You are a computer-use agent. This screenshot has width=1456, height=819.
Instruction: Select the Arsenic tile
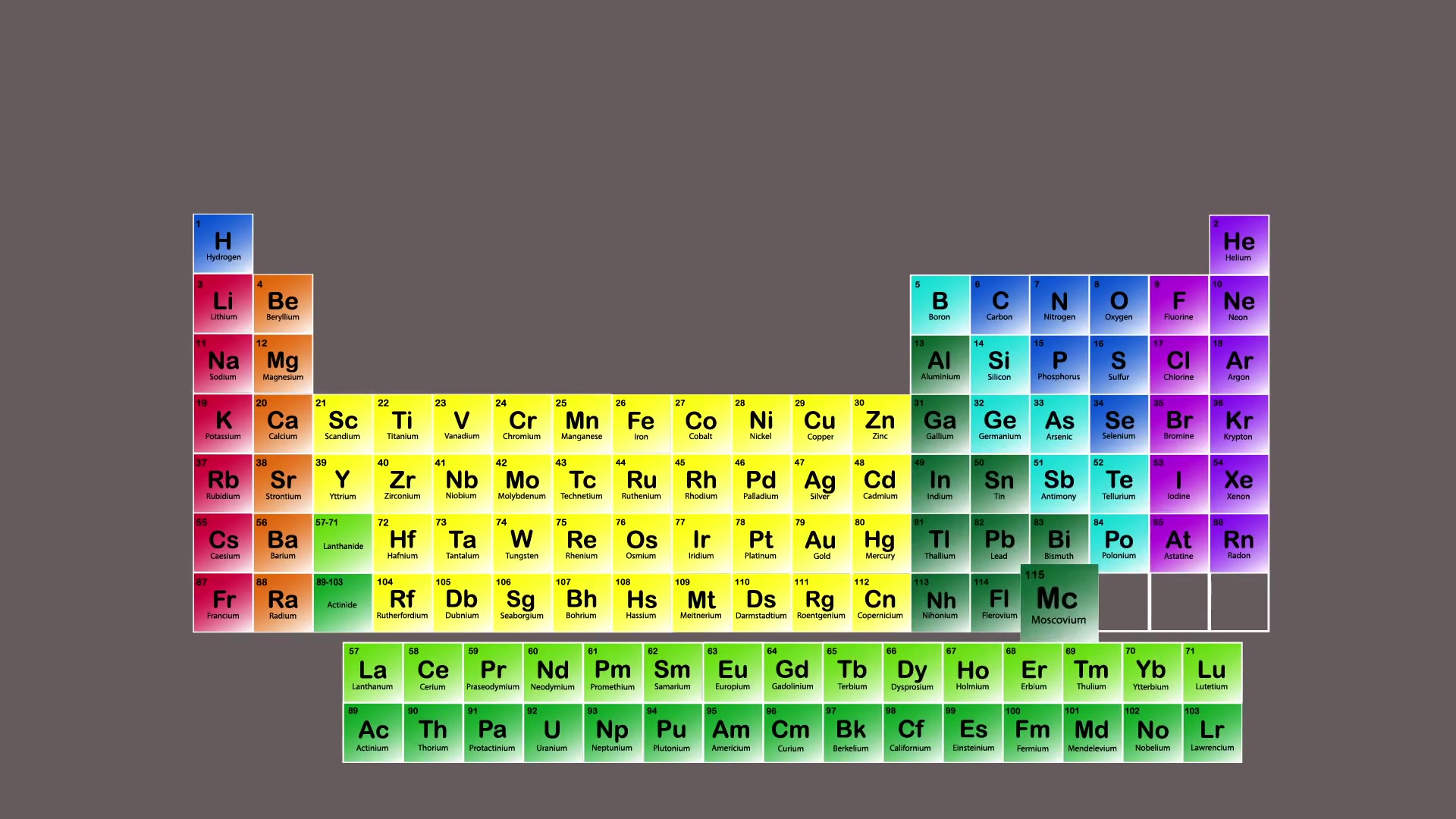click(x=1059, y=423)
